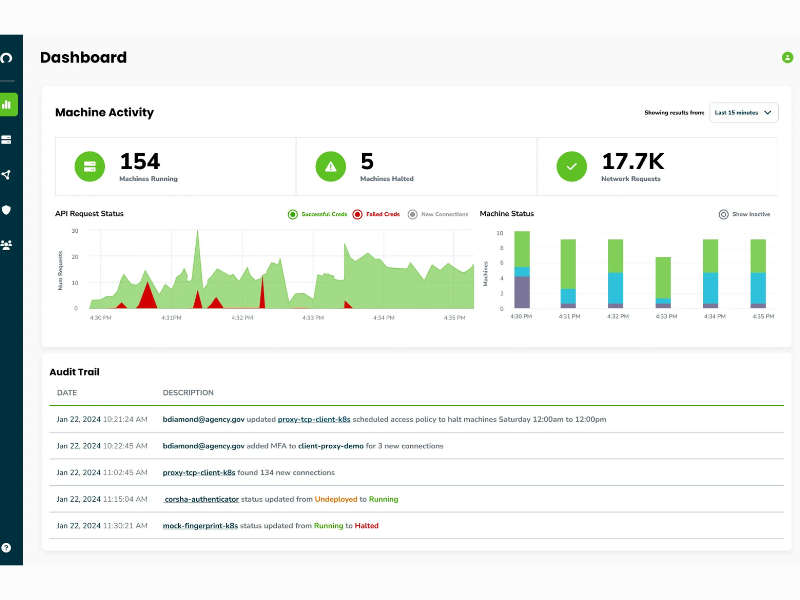800x600 pixels.
Task: Open the connections graph sidebar icon
Action: 6,175
